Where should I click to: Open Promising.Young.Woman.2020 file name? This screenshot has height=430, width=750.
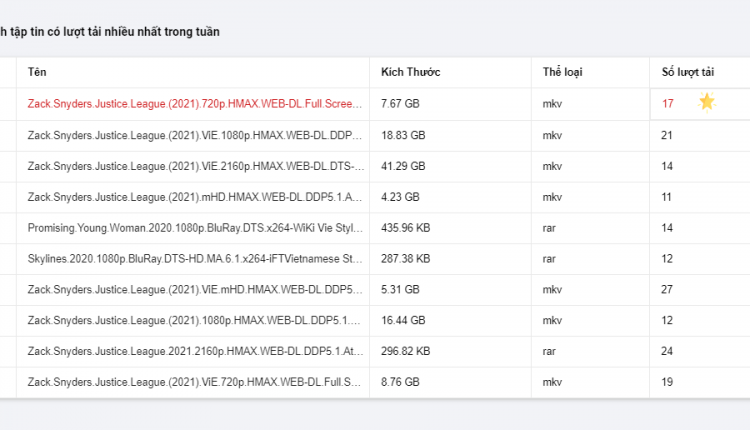pyautogui.click(x=195, y=228)
